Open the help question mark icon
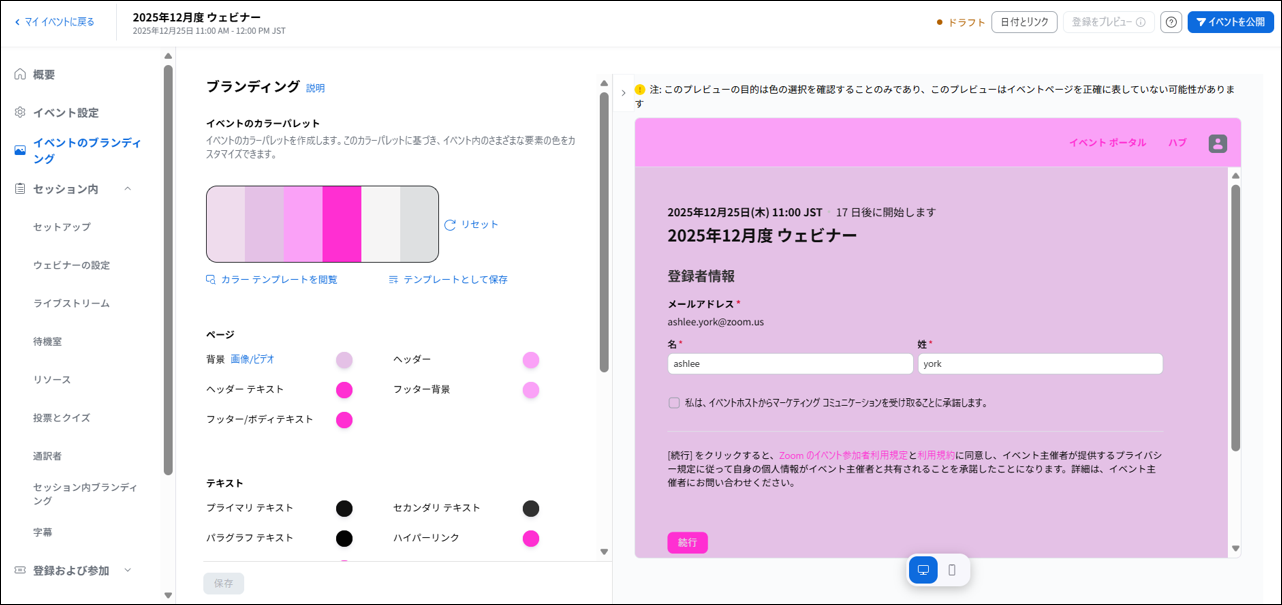The image size is (1282, 605). (1171, 22)
